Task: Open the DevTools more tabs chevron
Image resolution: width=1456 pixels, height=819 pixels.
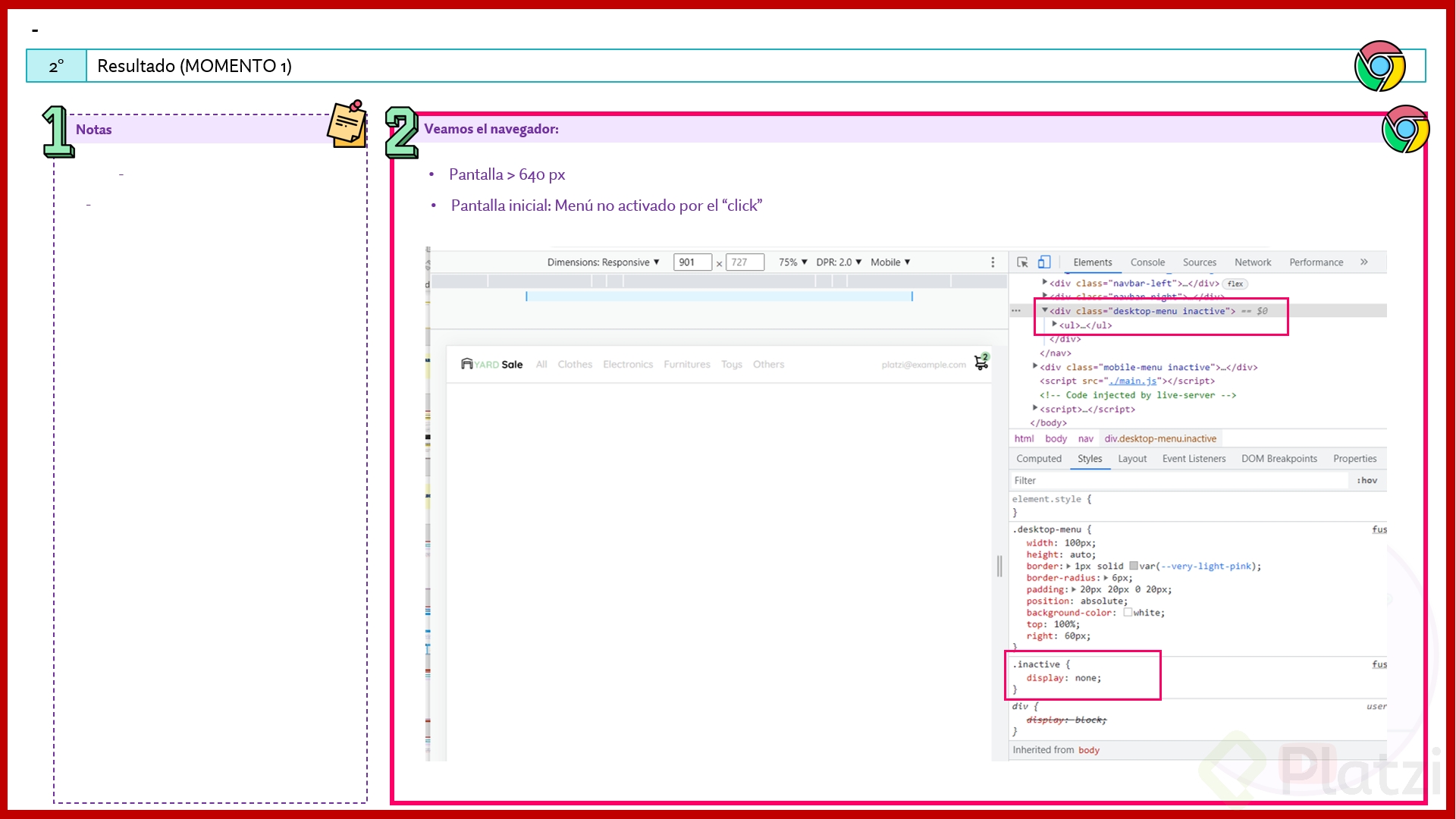Action: click(x=1363, y=262)
